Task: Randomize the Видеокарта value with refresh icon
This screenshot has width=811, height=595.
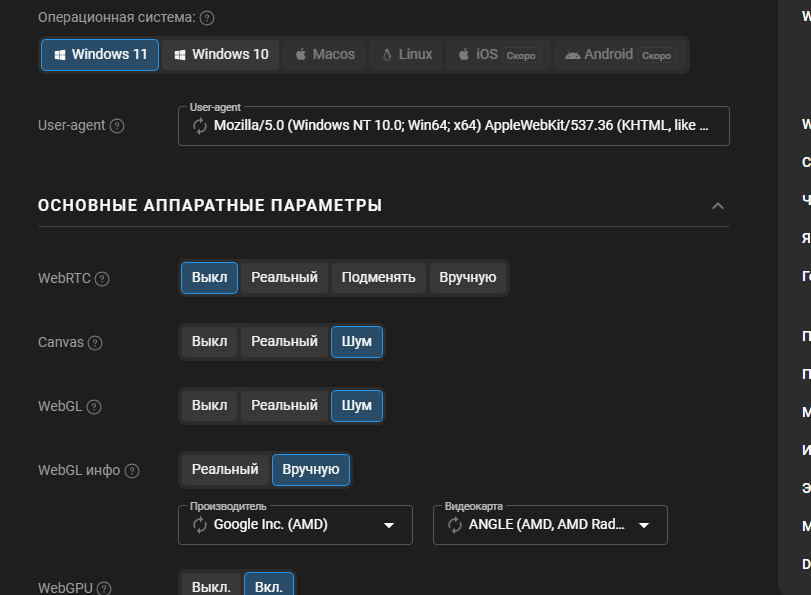Action: (x=455, y=525)
